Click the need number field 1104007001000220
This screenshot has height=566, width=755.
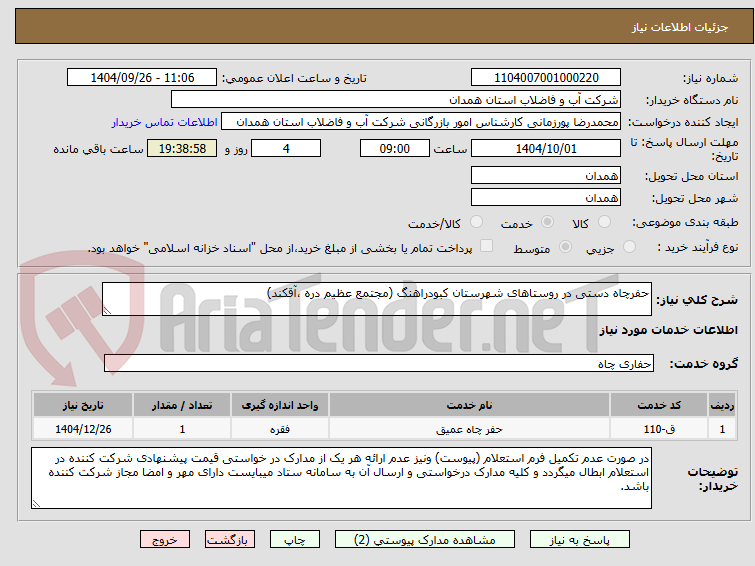point(546,78)
